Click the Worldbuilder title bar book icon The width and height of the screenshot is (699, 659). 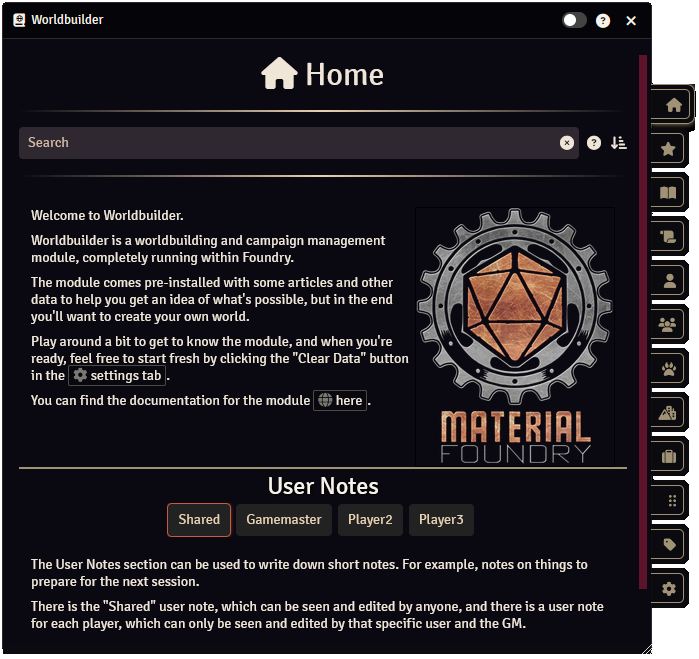point(19,20)
